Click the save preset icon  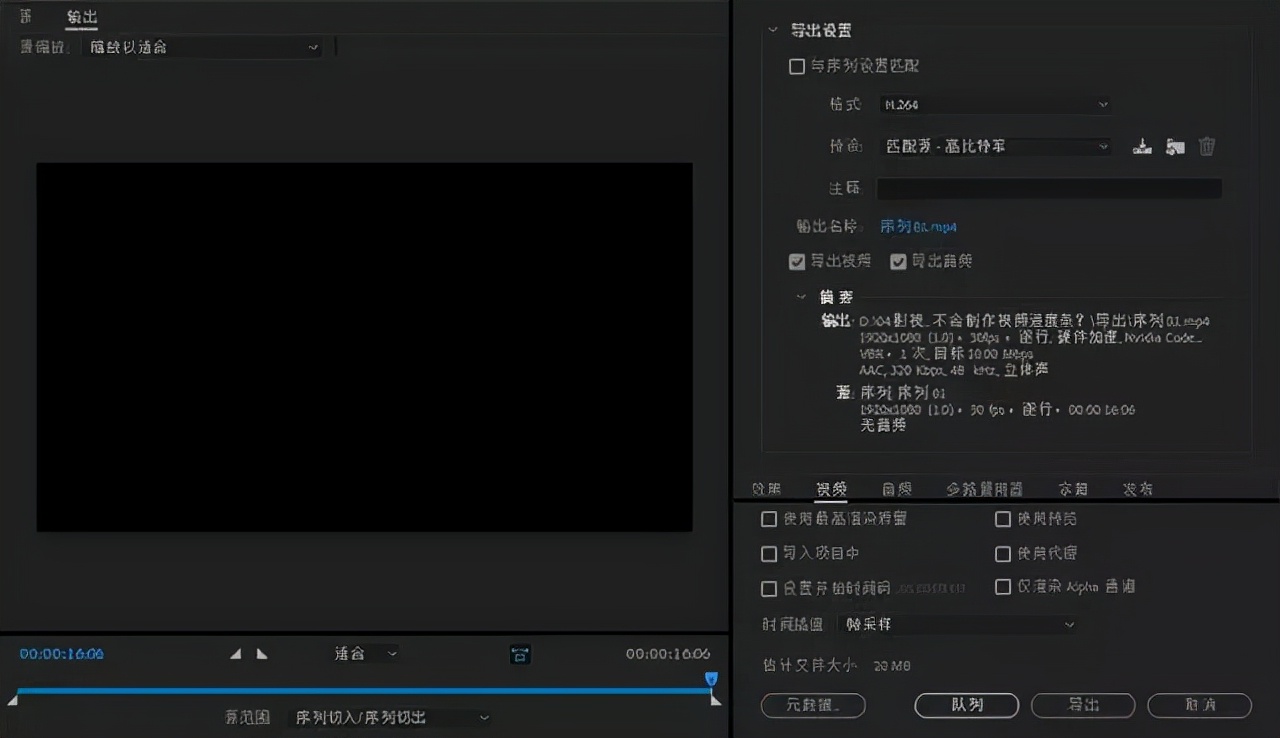tap(1142, 147)
